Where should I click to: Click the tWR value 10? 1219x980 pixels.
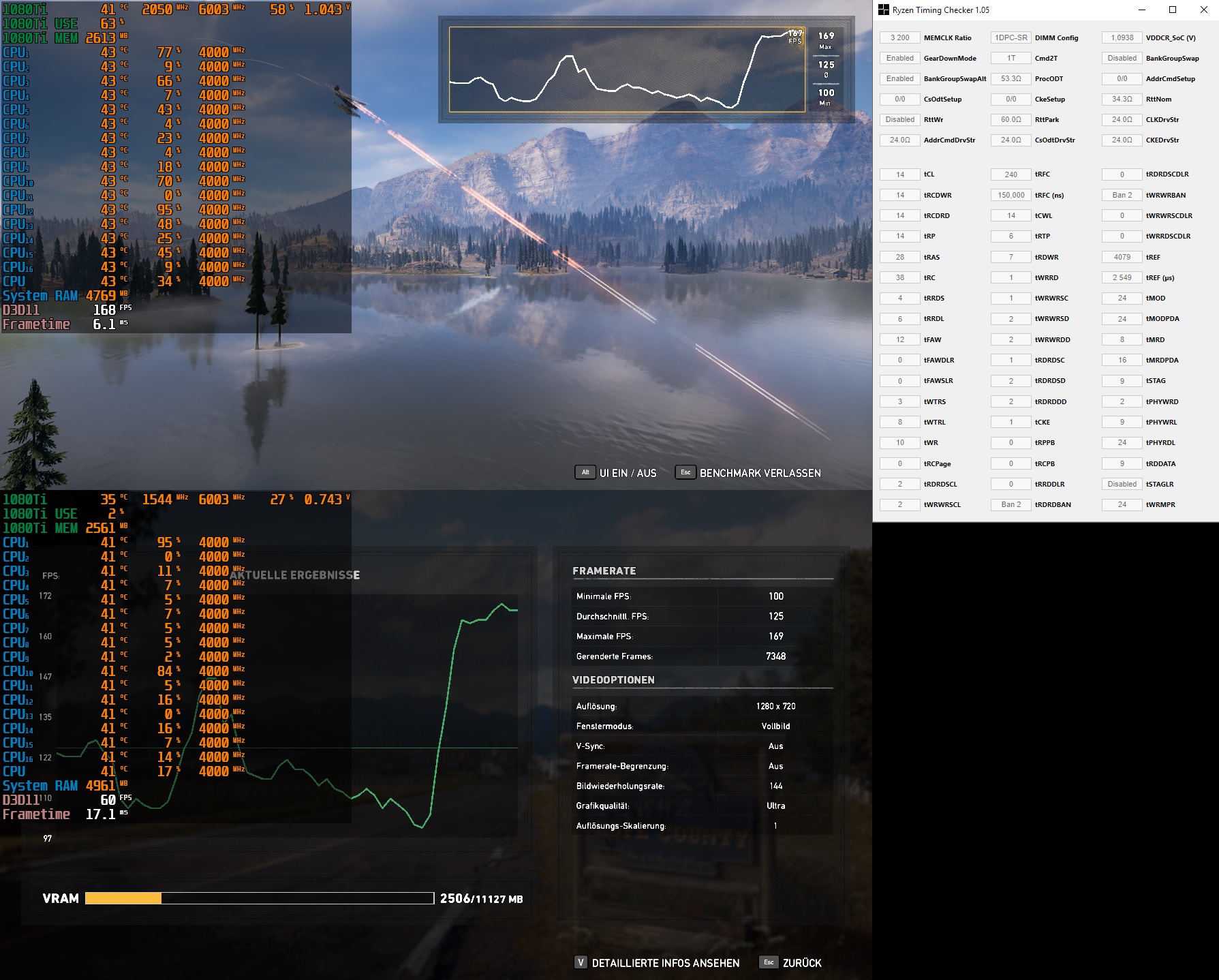pyautogui.click(x=900, y=442)
